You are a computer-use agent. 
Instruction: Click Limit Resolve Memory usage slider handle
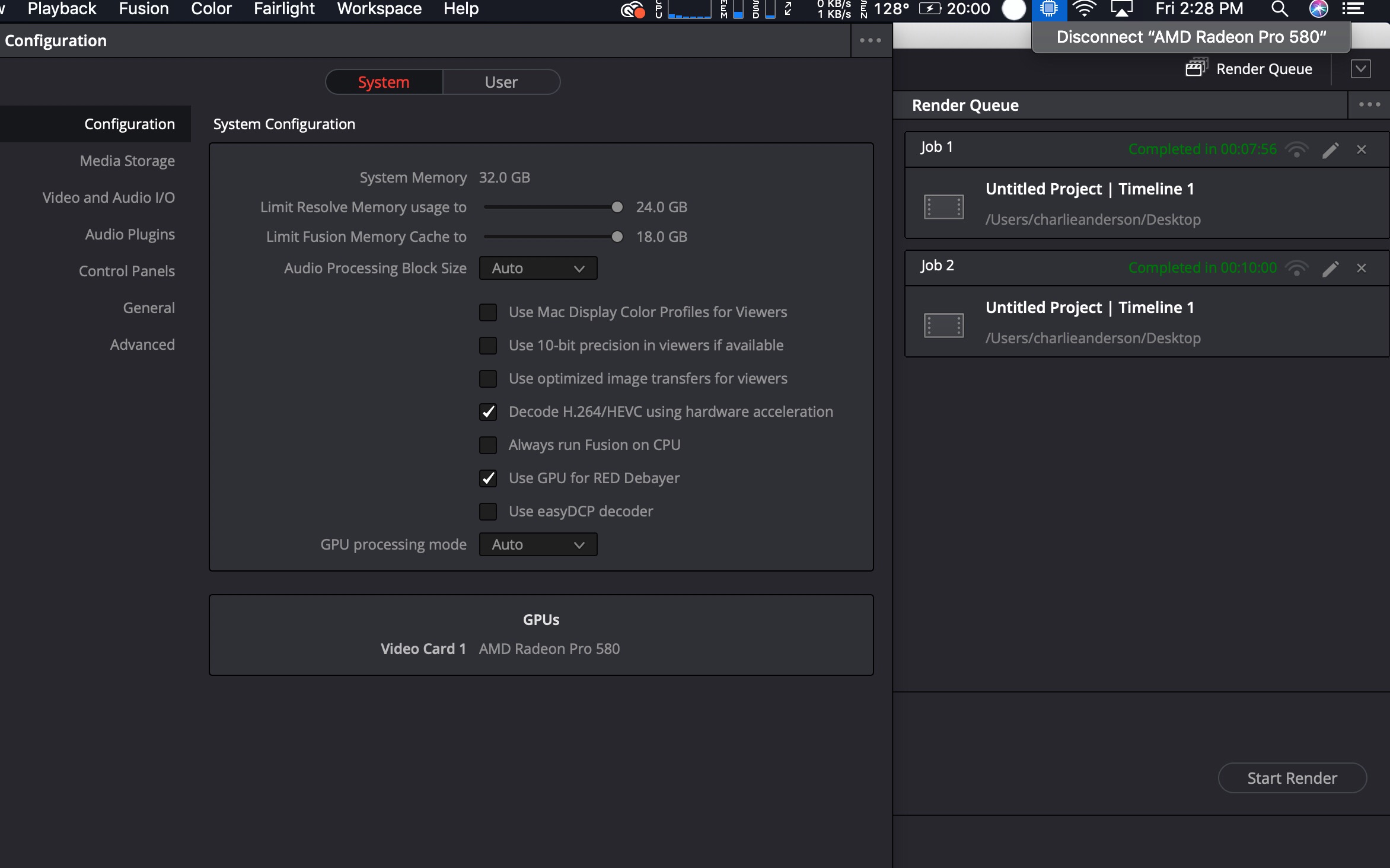pos(617,208)
